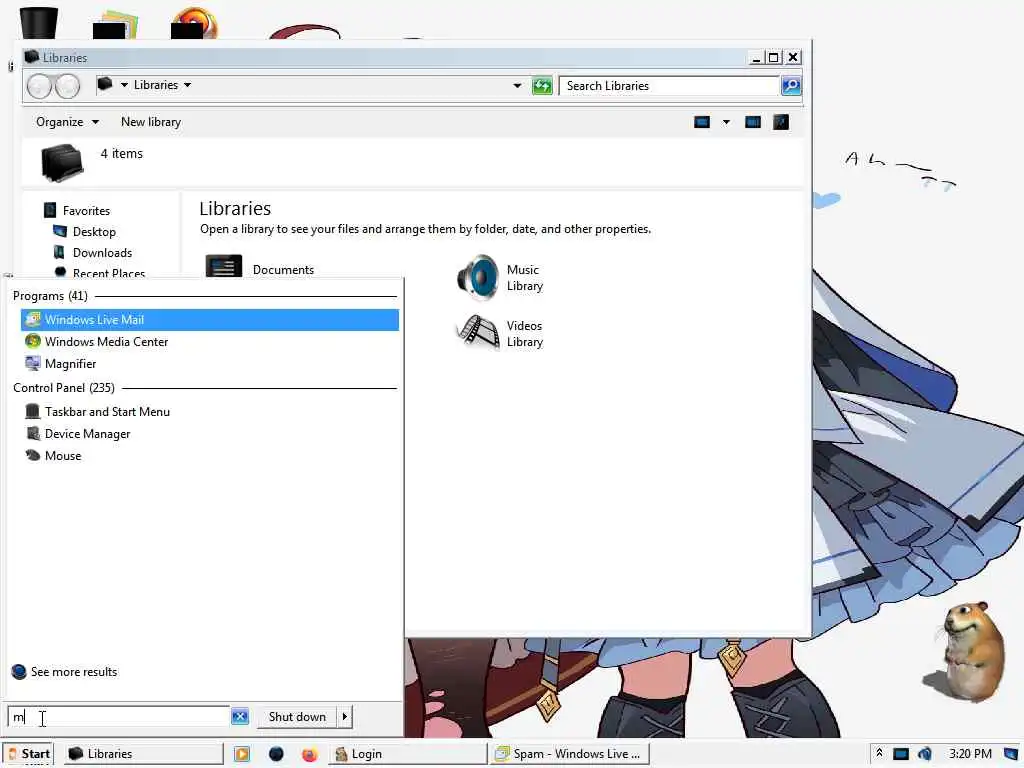
Task: Click the Libraries address bar folder icon
Action: (x=105, y=84)
